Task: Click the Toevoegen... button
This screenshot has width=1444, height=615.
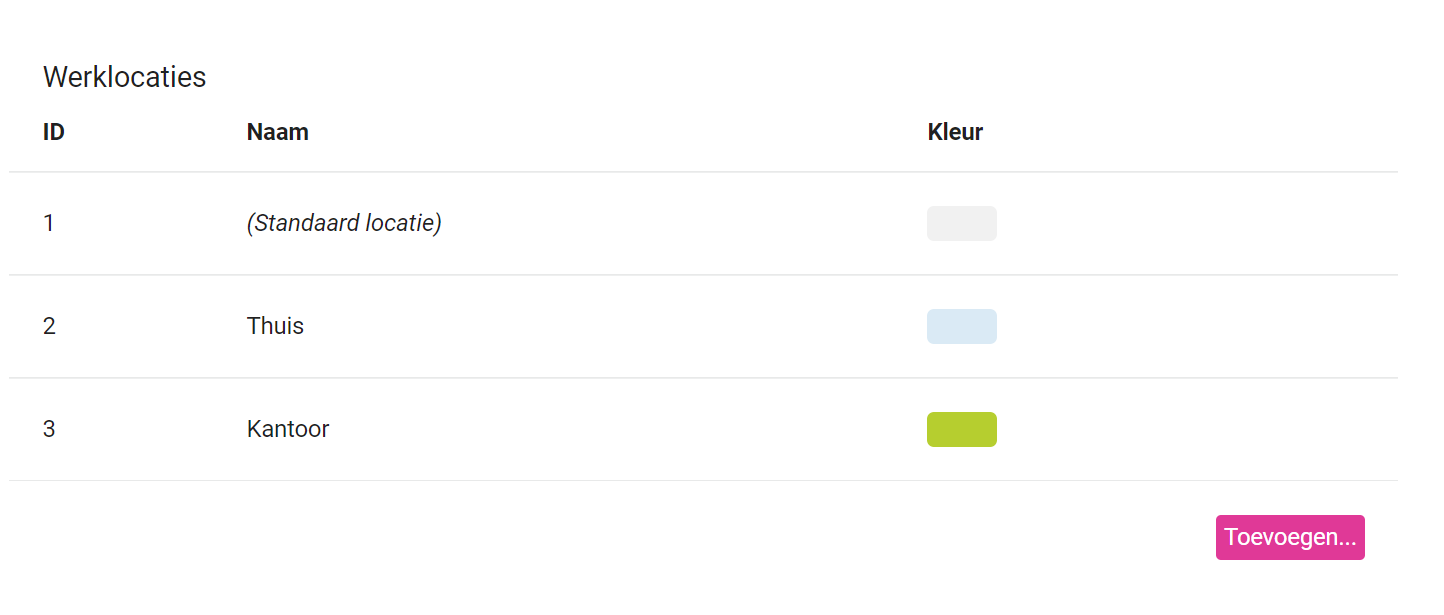Action: (1290, 538)
